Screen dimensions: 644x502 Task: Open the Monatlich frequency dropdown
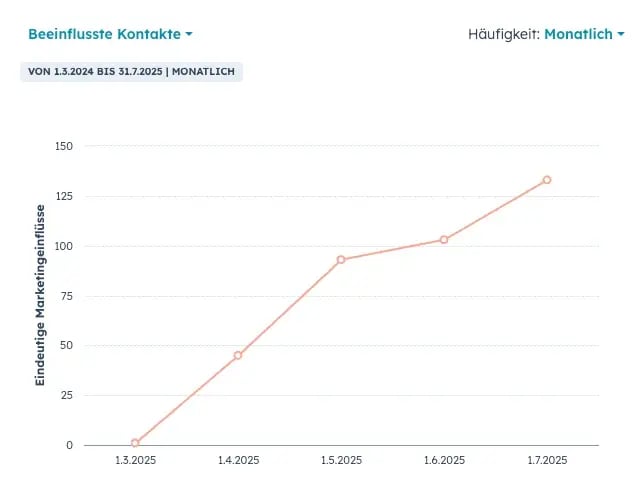click(578, 34)
